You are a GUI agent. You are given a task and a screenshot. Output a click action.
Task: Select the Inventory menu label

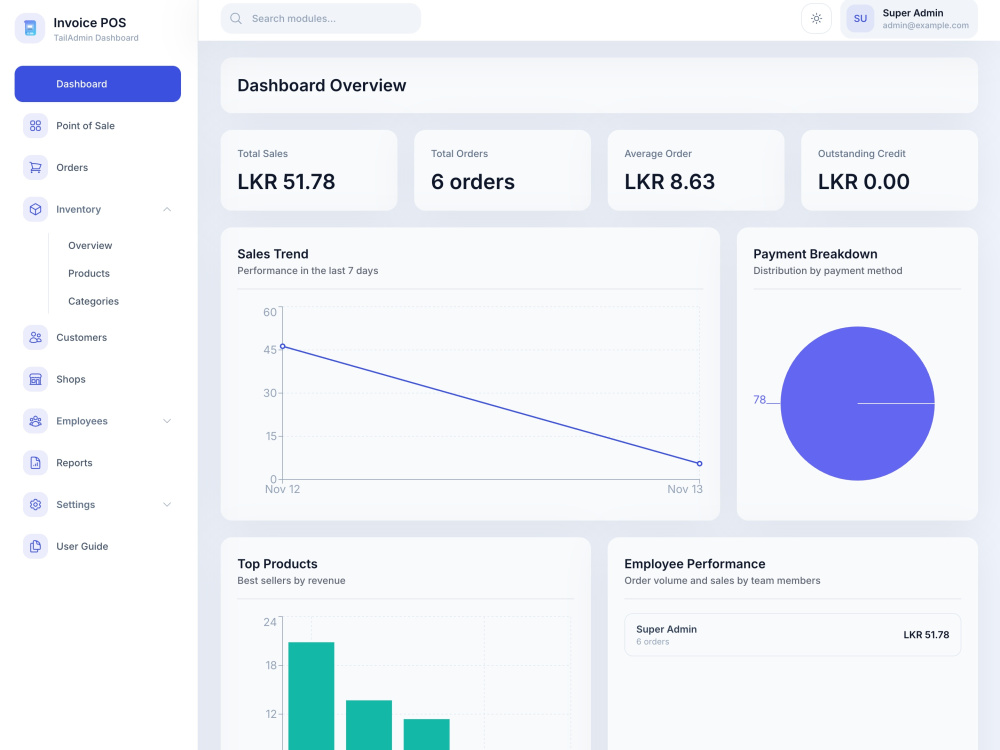point(78,209)
